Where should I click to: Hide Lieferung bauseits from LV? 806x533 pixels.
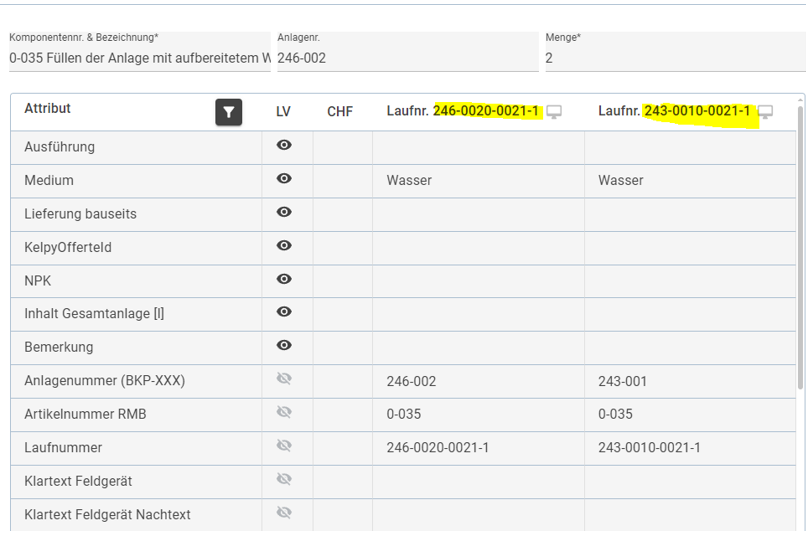[284, 212]
